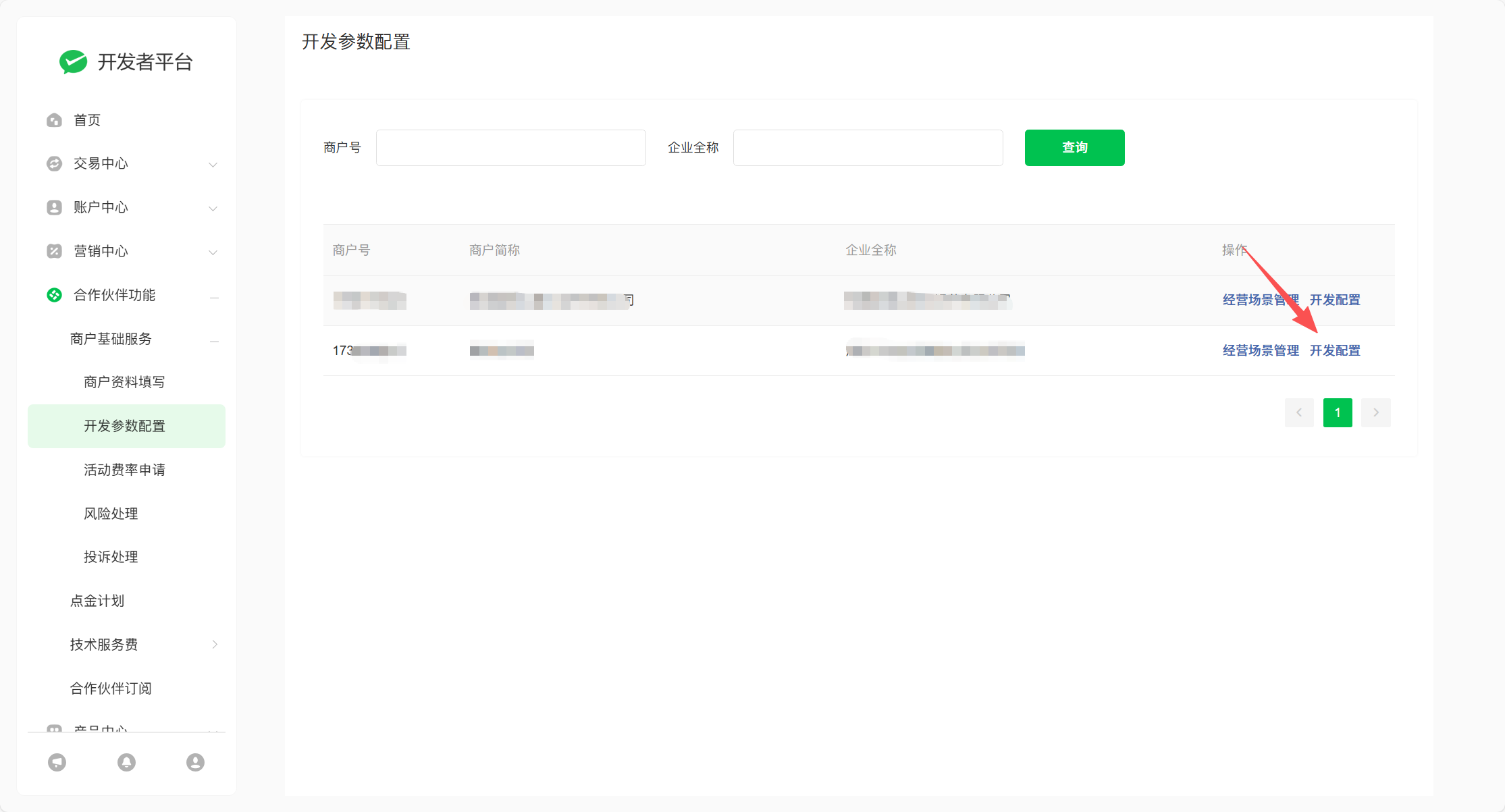Open user profile icon at bottom
The height and width of the screenshot is (812, 1505).
(x=195, y=762)
